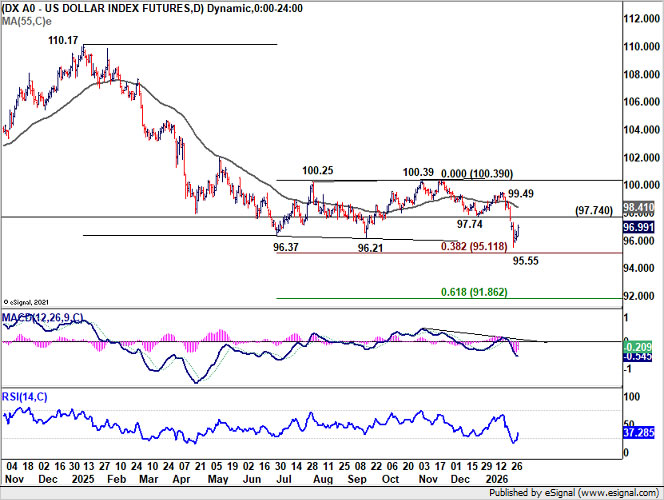This screenshot has width=664, height=500.
Task: Select the 0.382 (95.118) Fibonacci label
Action: pos(474,246)
